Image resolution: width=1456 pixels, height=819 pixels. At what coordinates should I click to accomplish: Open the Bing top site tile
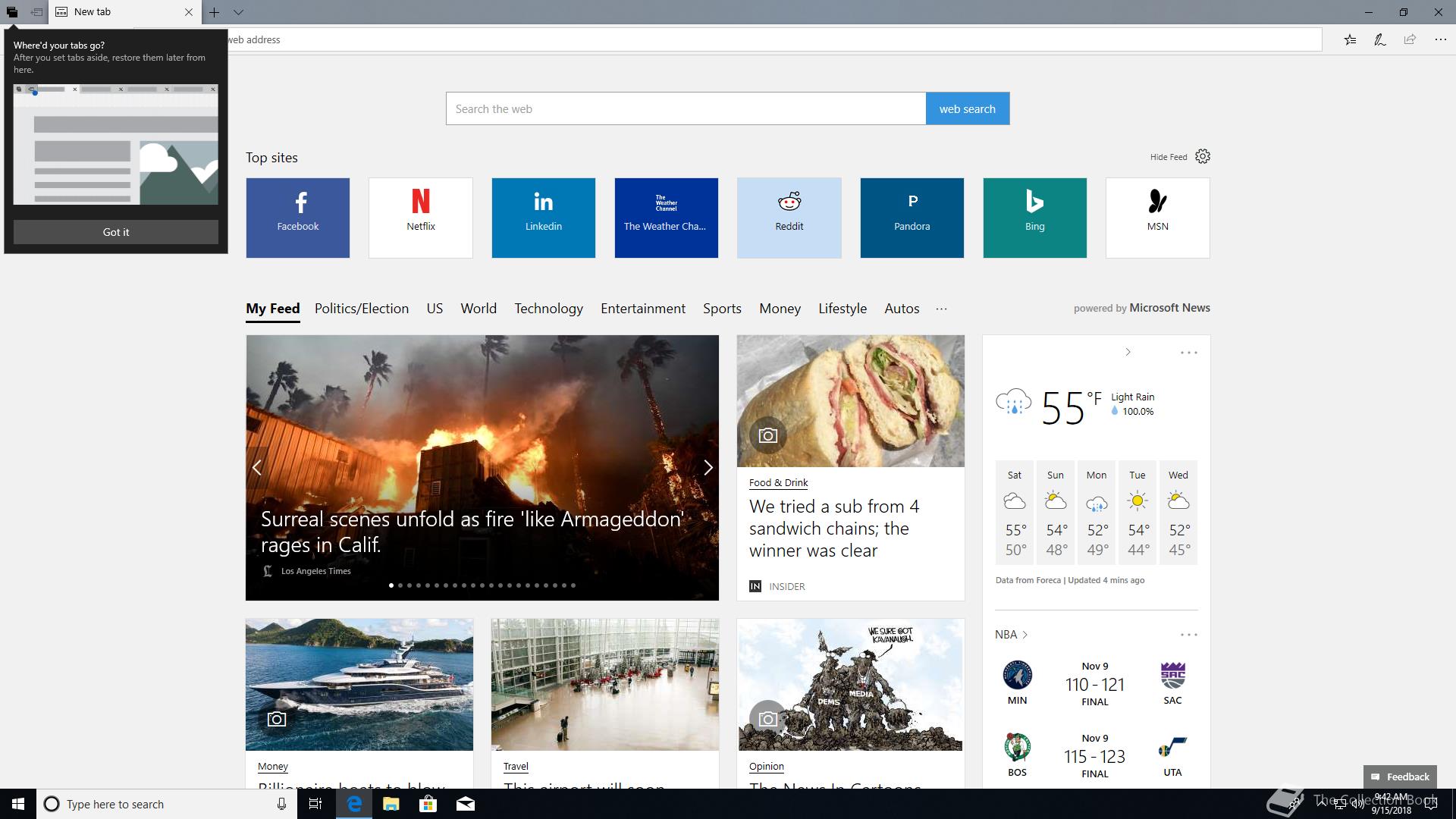(1035, 218)
